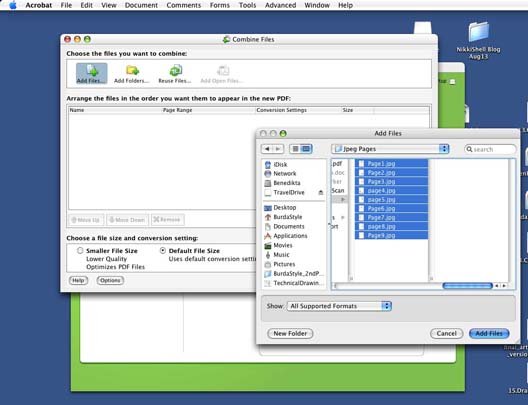
Task: Click the Add Open Files toolbar icon
Action: click(222, 74)
